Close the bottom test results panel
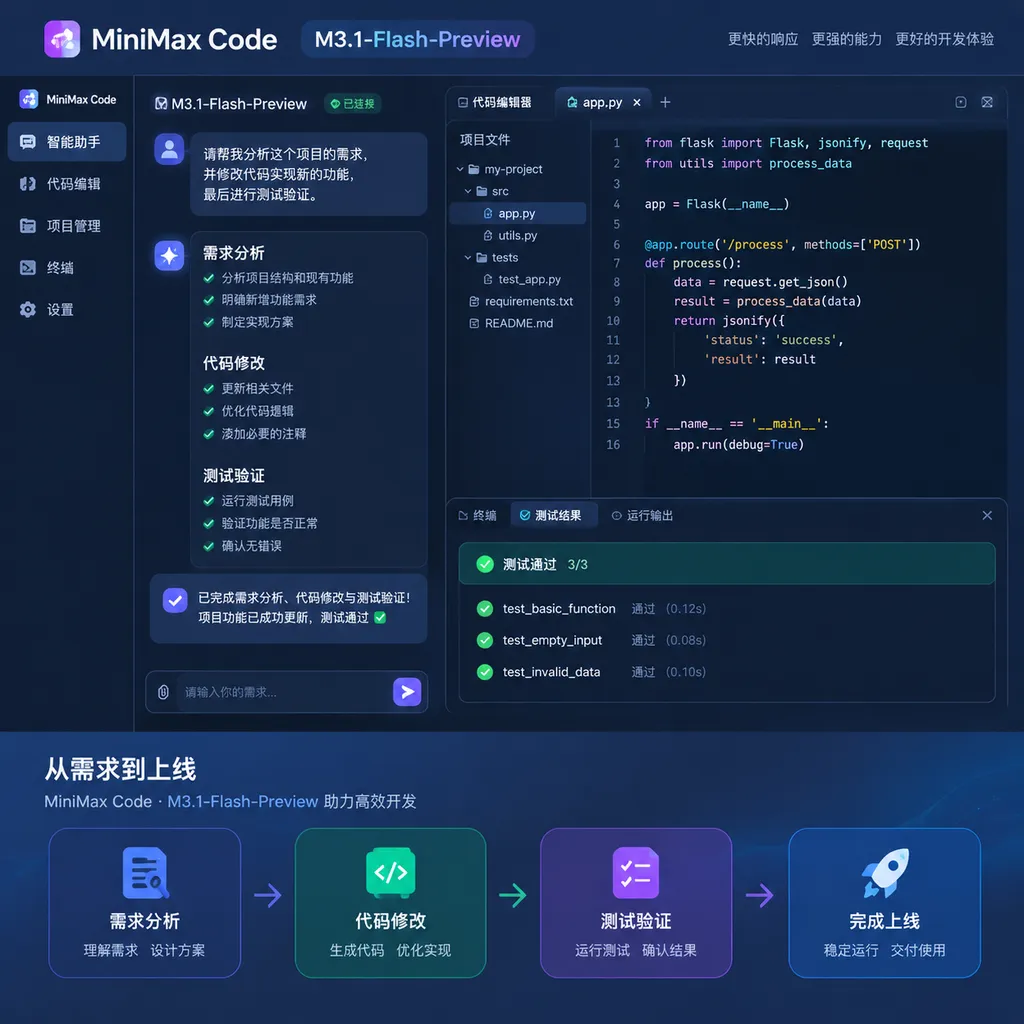Screen dimensions: 1024x1024 pyautogui.click(x=987, y=515)
